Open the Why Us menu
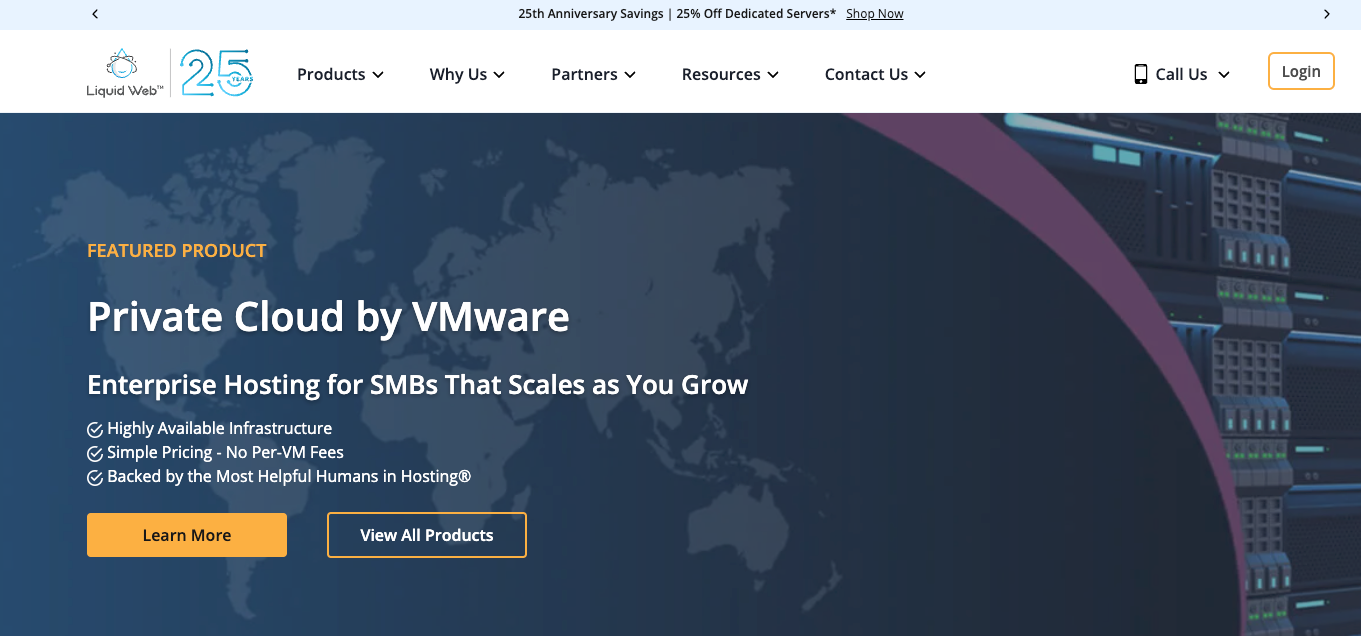The height and width of the screenshot is (636, 1361). click(x=467, y=74)
